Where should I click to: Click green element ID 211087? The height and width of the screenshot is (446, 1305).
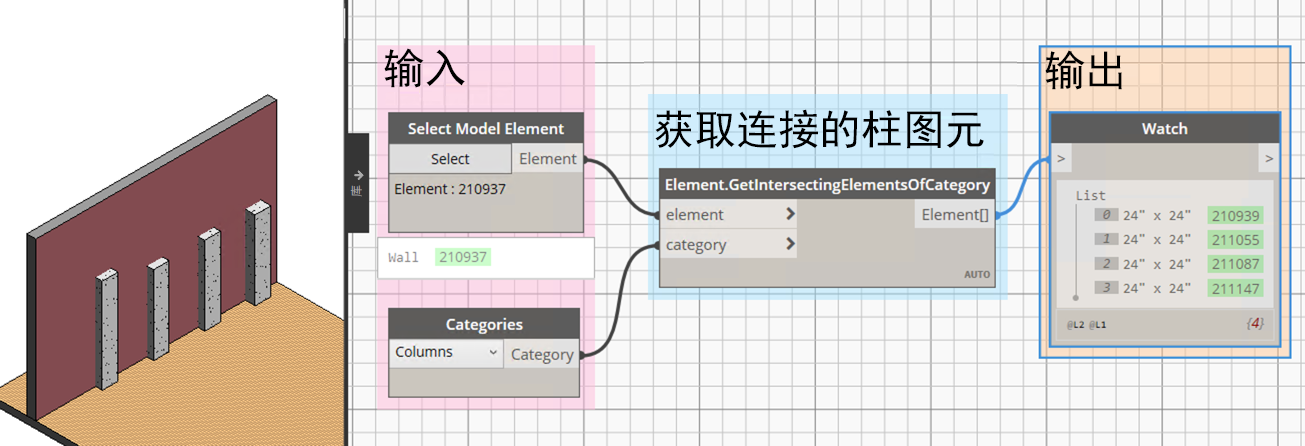(x=1235, y=264)
